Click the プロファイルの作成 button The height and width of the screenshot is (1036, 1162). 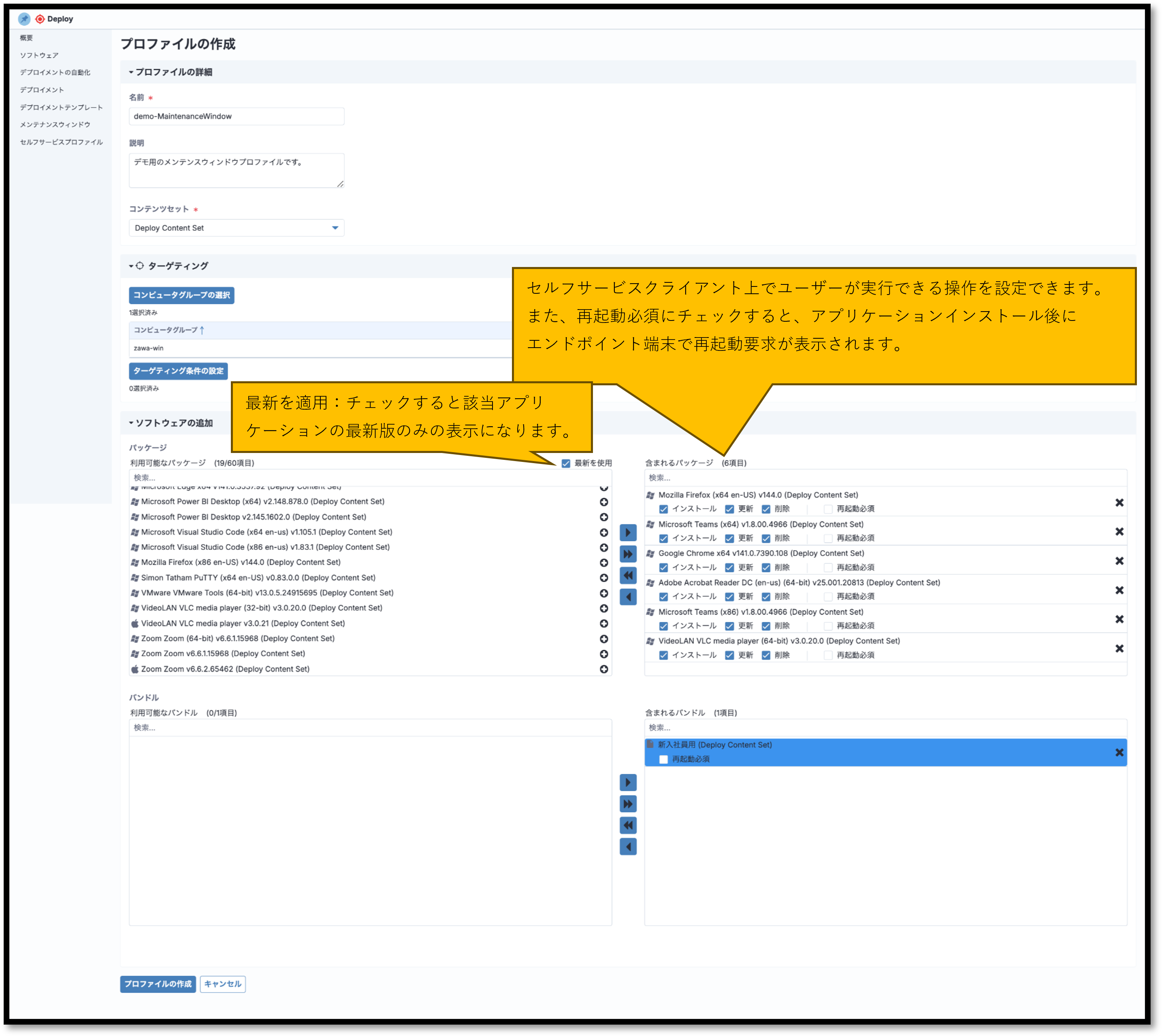(158, 984)
